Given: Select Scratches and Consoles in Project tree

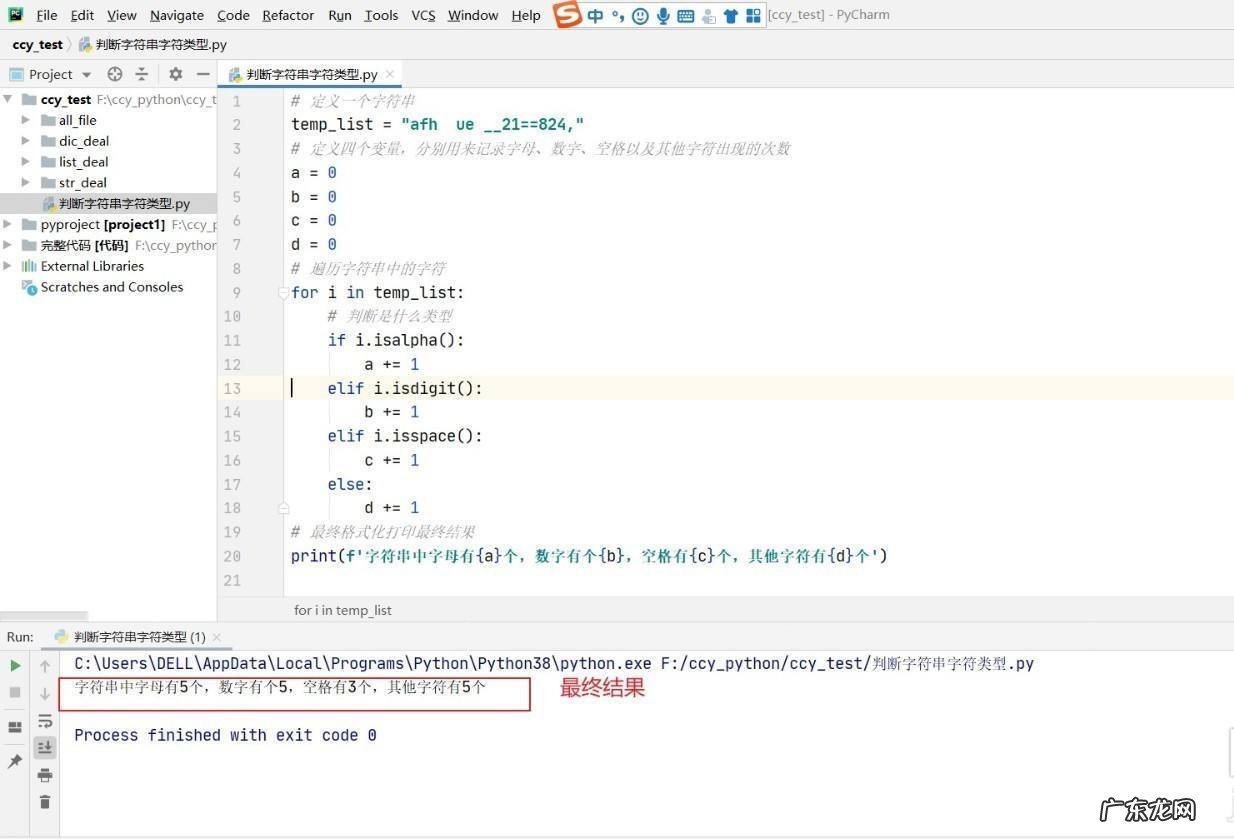Looking at the screenshot, I should [112, 287].
